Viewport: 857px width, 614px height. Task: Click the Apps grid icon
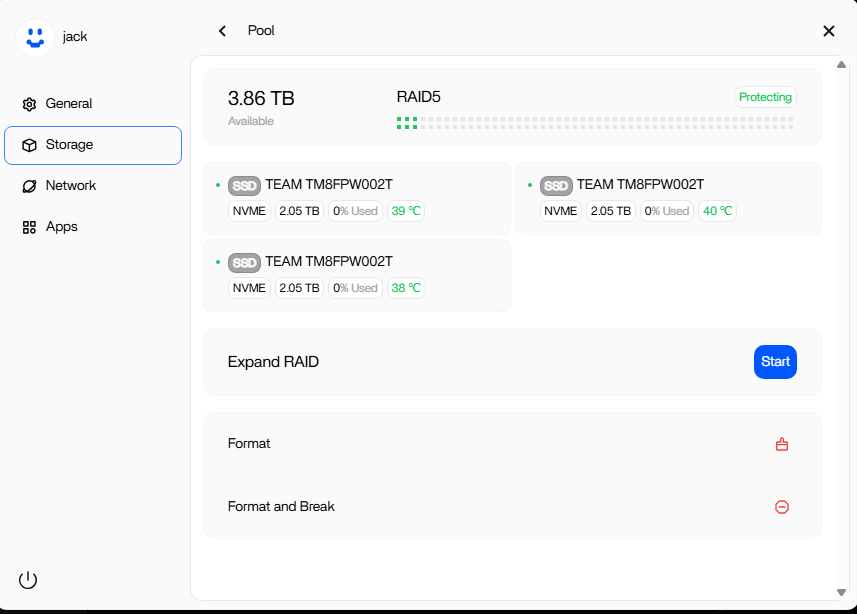click(30, 227)
